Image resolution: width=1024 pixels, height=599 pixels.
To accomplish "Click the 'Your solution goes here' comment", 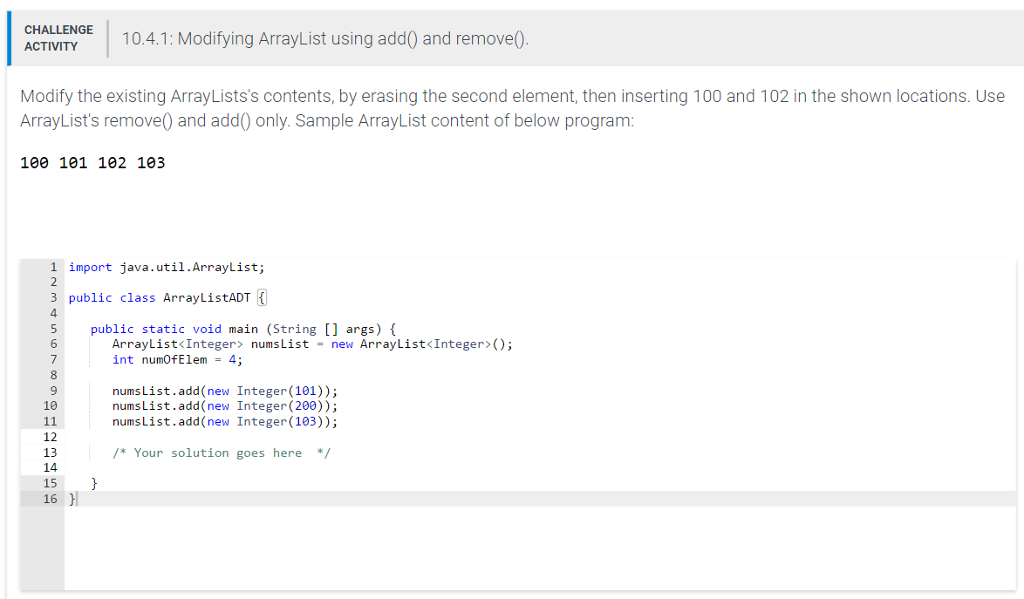I will (x=220, y=452).
